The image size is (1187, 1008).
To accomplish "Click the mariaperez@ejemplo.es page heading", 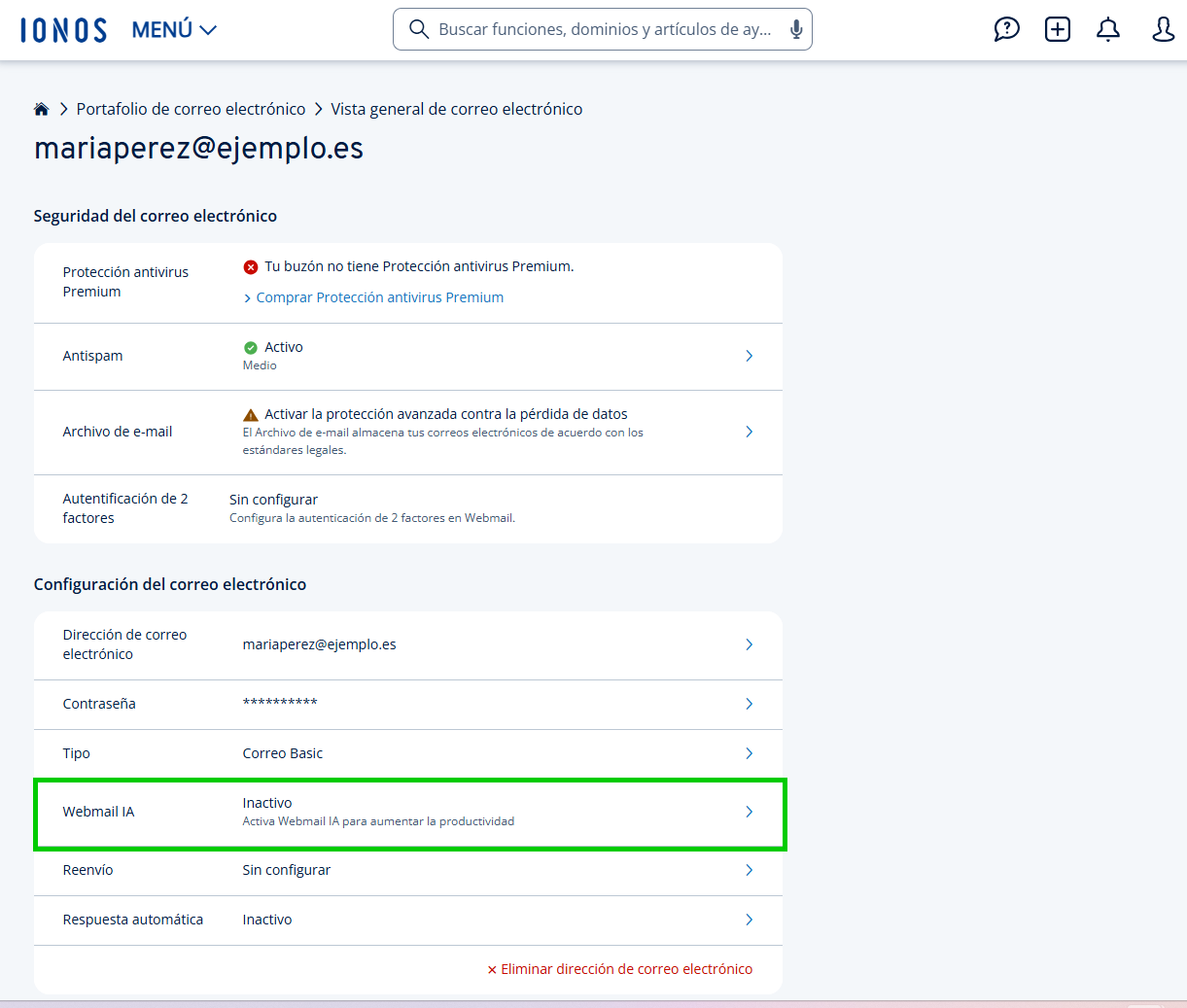I will (199, 148).
